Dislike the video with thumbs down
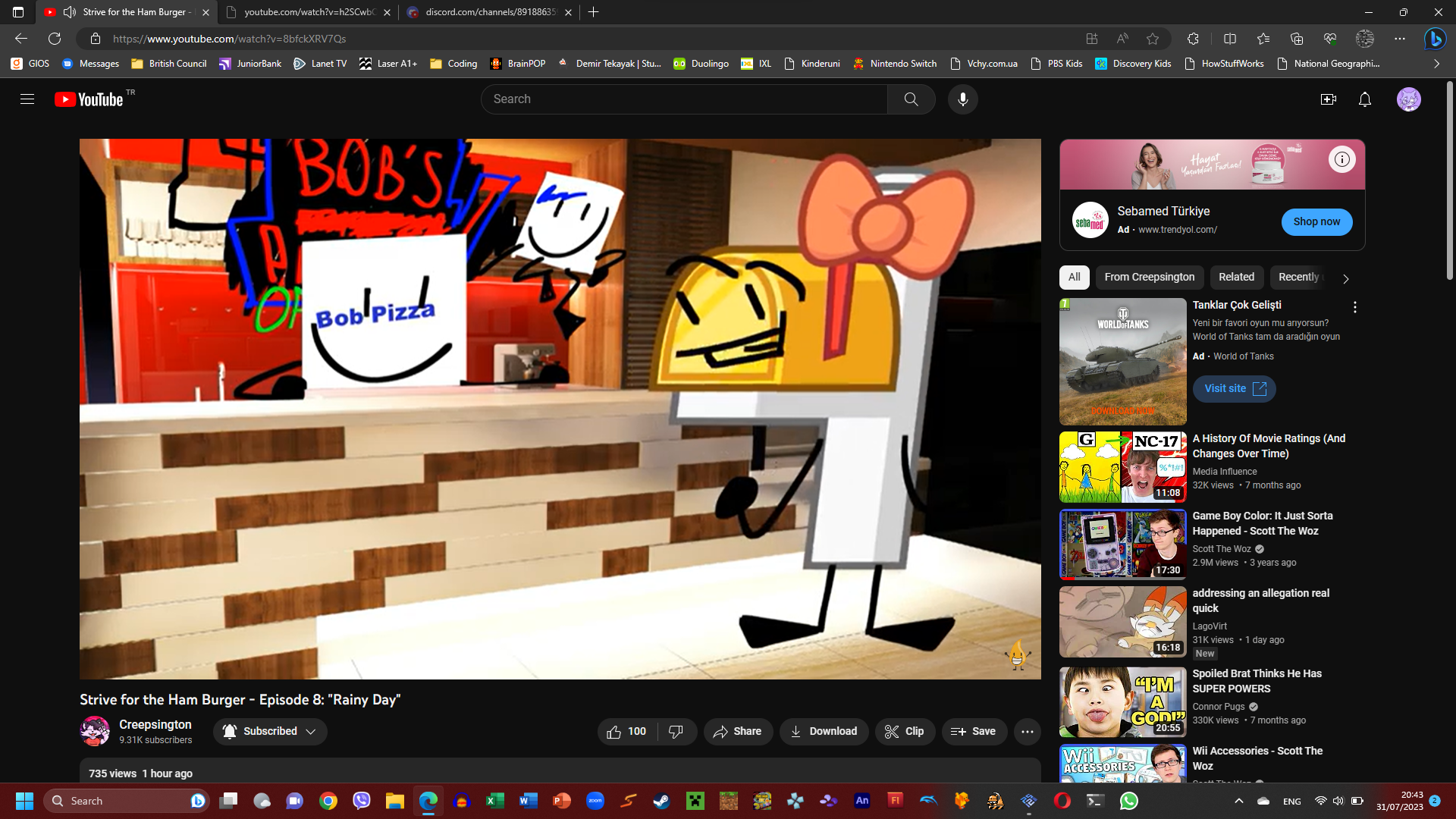This screenshot has height=819, width=1456. tap(676, 732)
